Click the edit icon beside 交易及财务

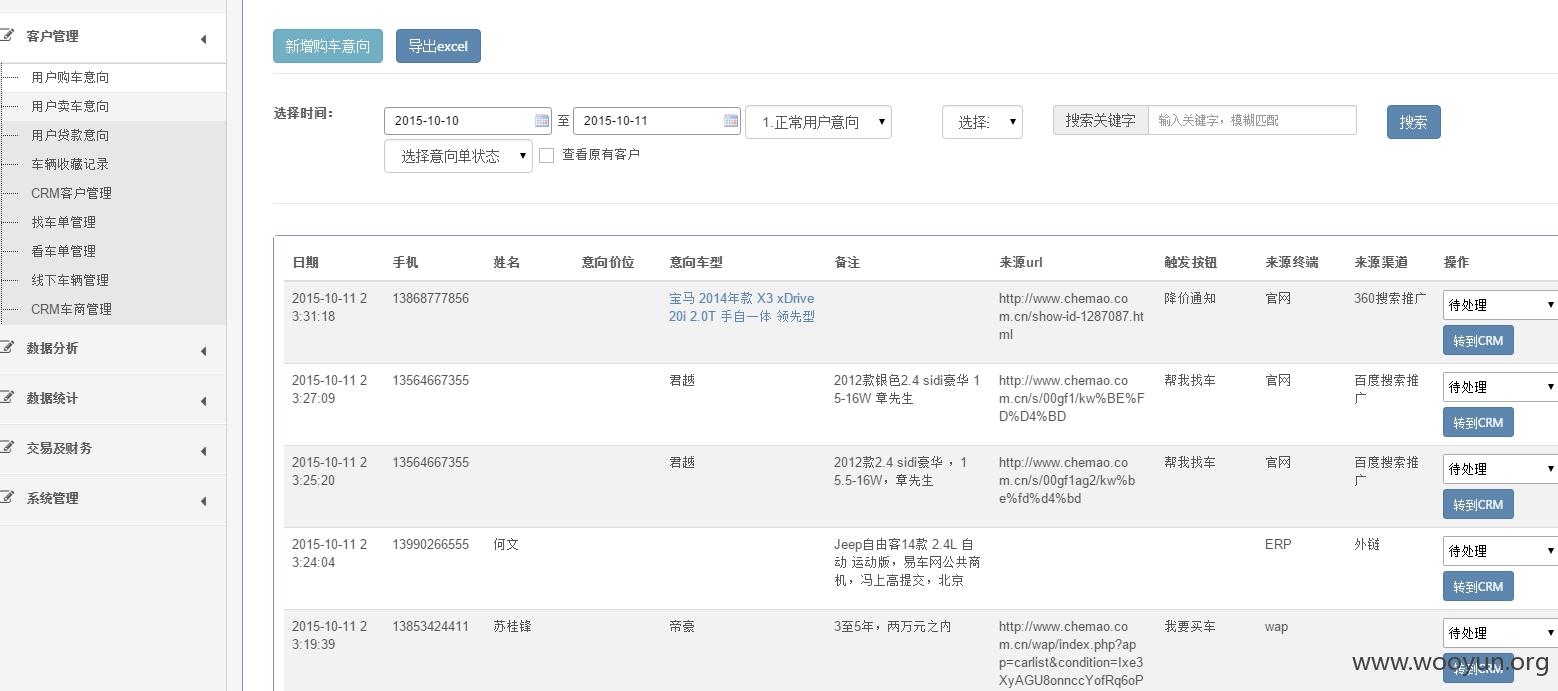coord(8,448)
